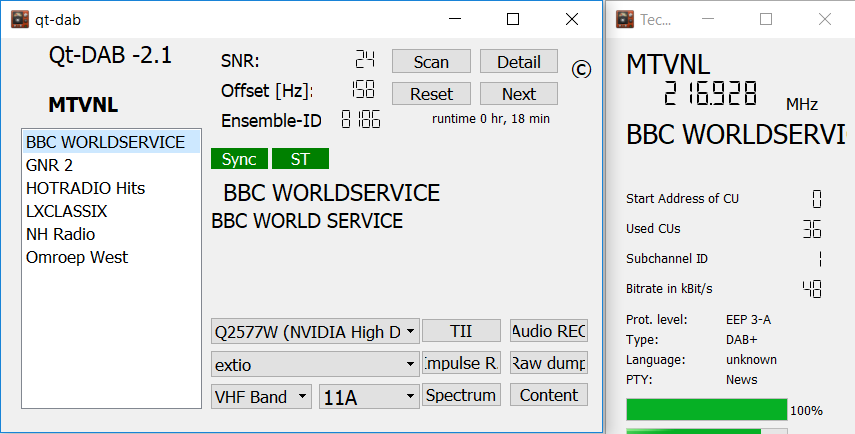Click BBC WORLD SERVICE dynamic label text

click(307, 221)
